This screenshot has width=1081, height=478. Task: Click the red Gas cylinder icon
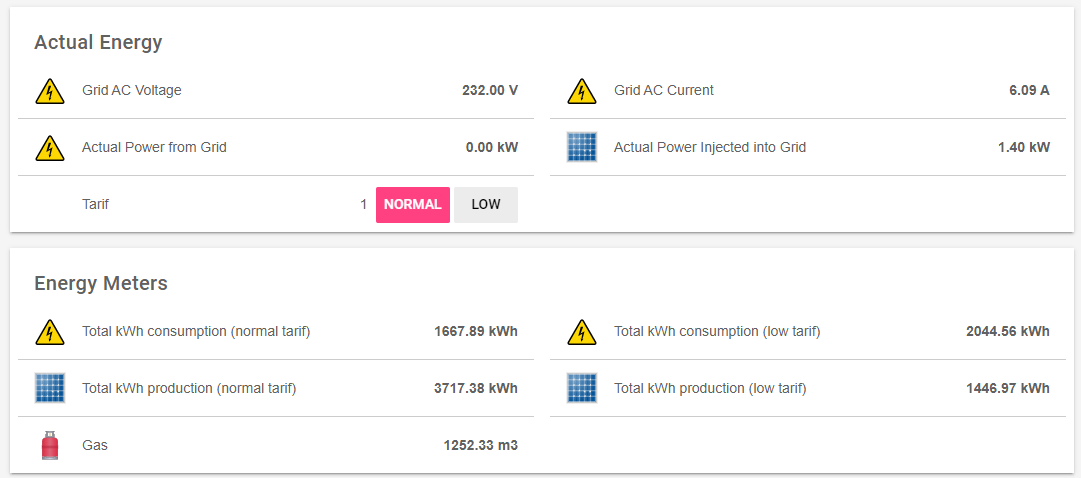(50, 445)
